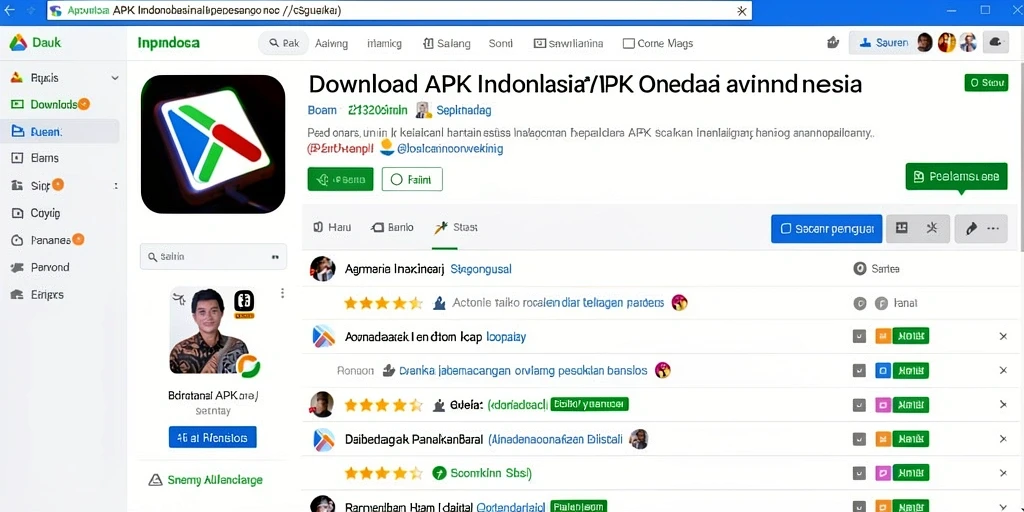
Task: Open the Snwilianina header menu
Action: coord(568,44)
